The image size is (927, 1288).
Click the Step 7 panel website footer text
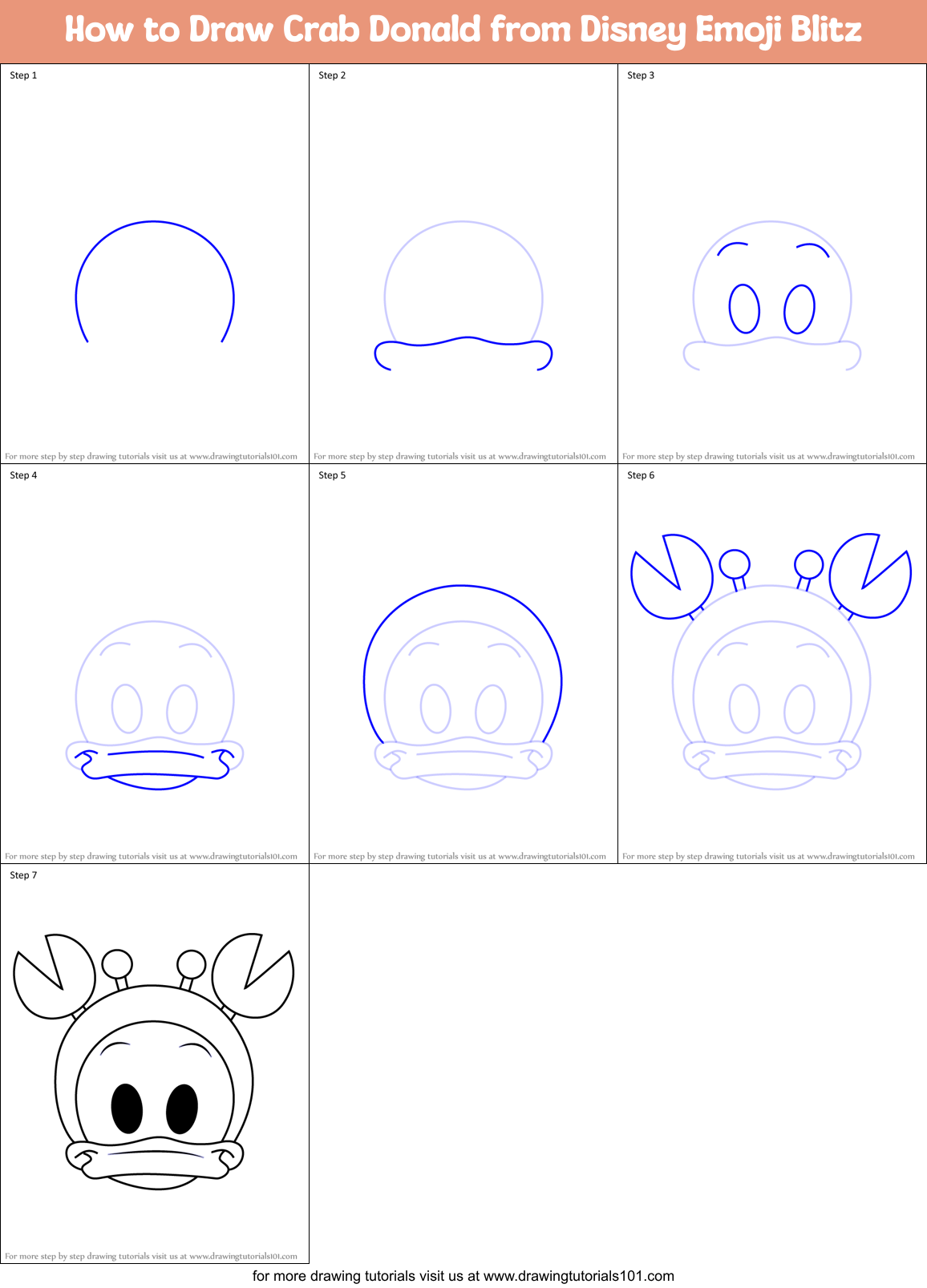(151, 1256)
